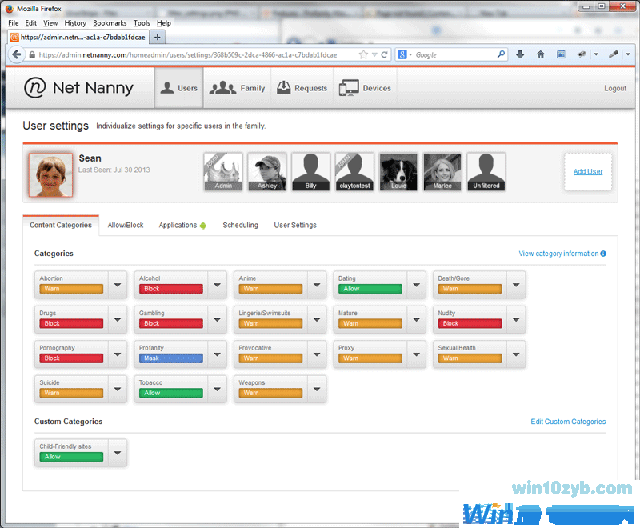
Task: Click the reload page icon in address bar
Action: (x=384, y=55)
